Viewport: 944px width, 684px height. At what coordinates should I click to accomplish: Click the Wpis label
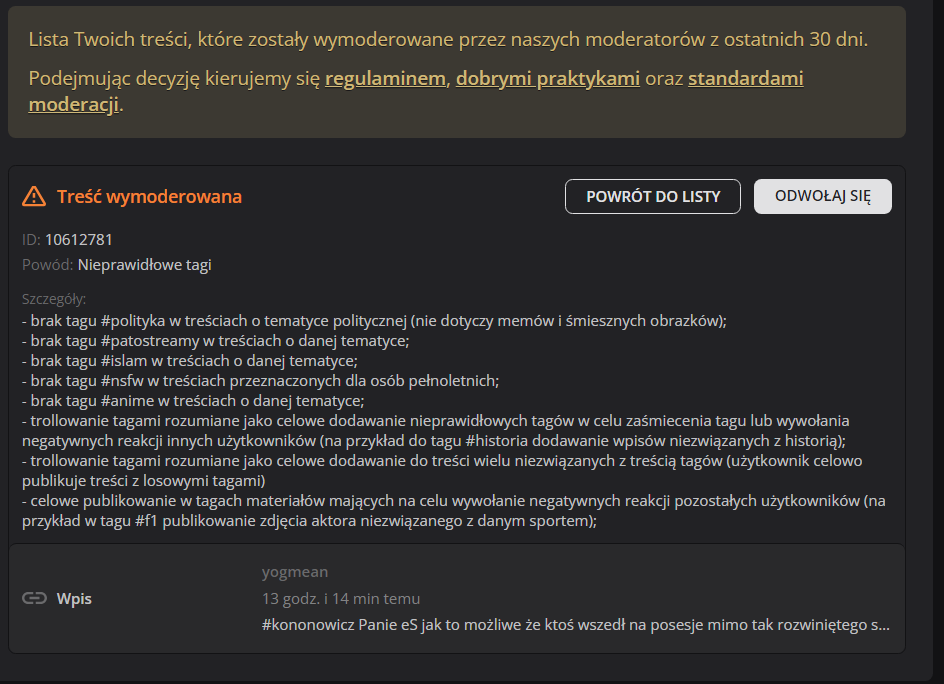(74, 598)
